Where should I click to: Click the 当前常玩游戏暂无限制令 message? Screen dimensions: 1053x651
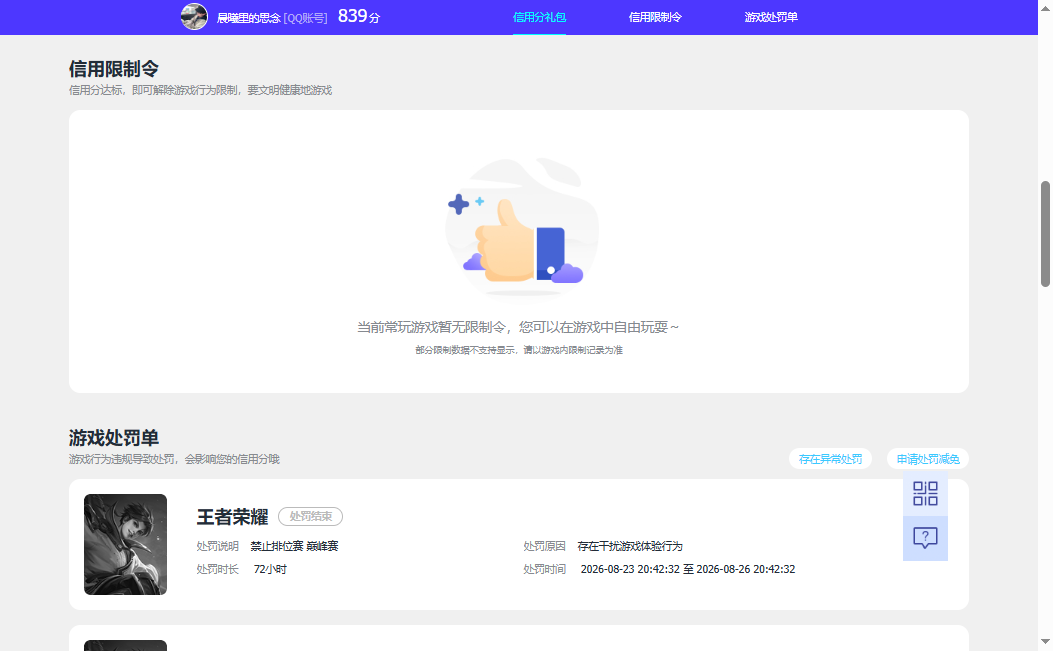click(518, 327)
